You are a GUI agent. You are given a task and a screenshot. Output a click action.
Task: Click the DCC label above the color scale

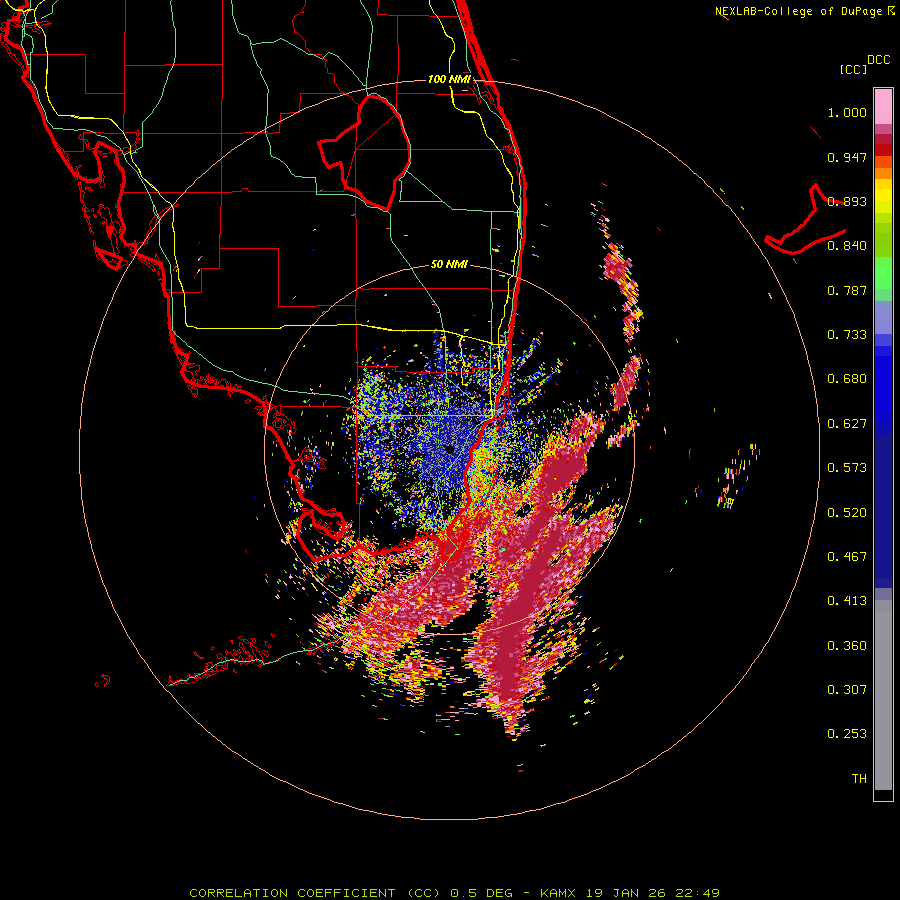pos(879,60)
